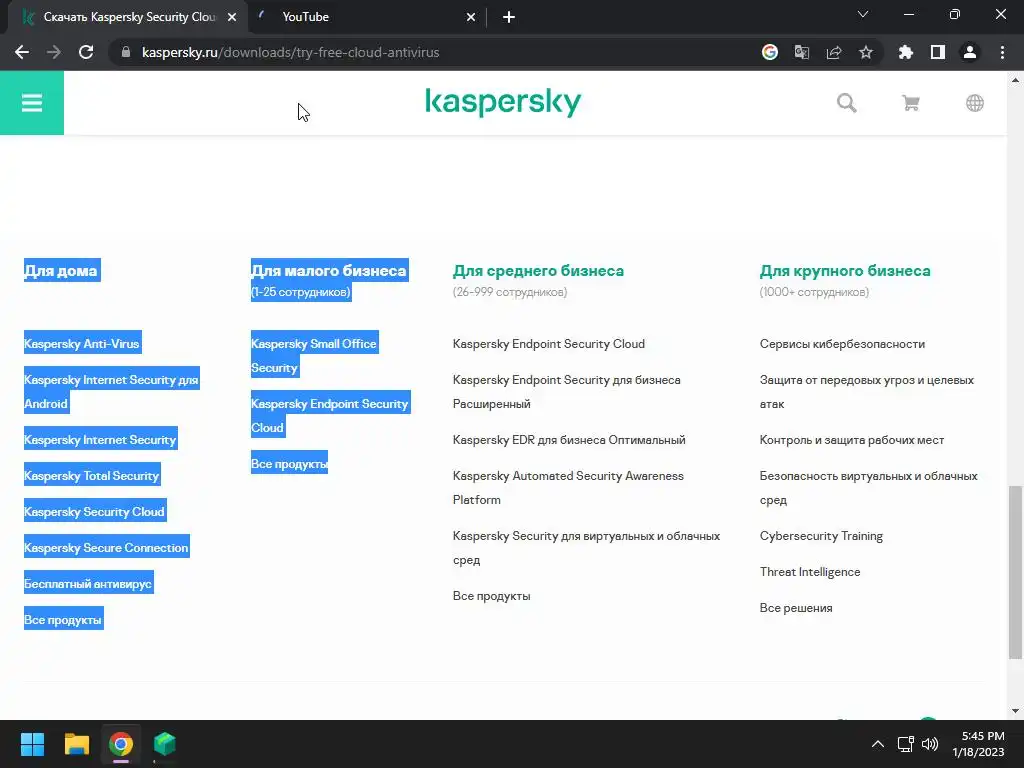Open the Extensions puzzle icon

(x=905, y=52)
